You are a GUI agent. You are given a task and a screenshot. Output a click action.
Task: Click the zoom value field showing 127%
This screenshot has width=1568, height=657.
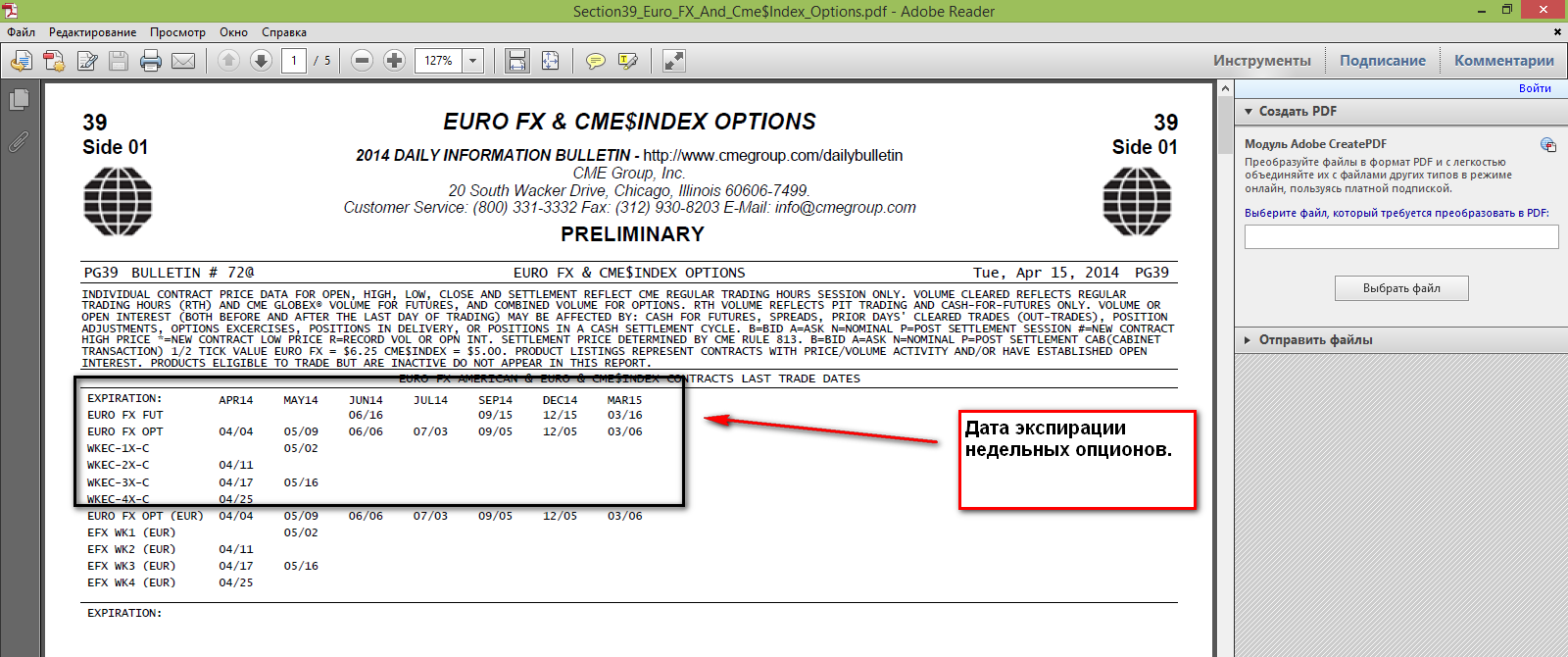(439, 61)
